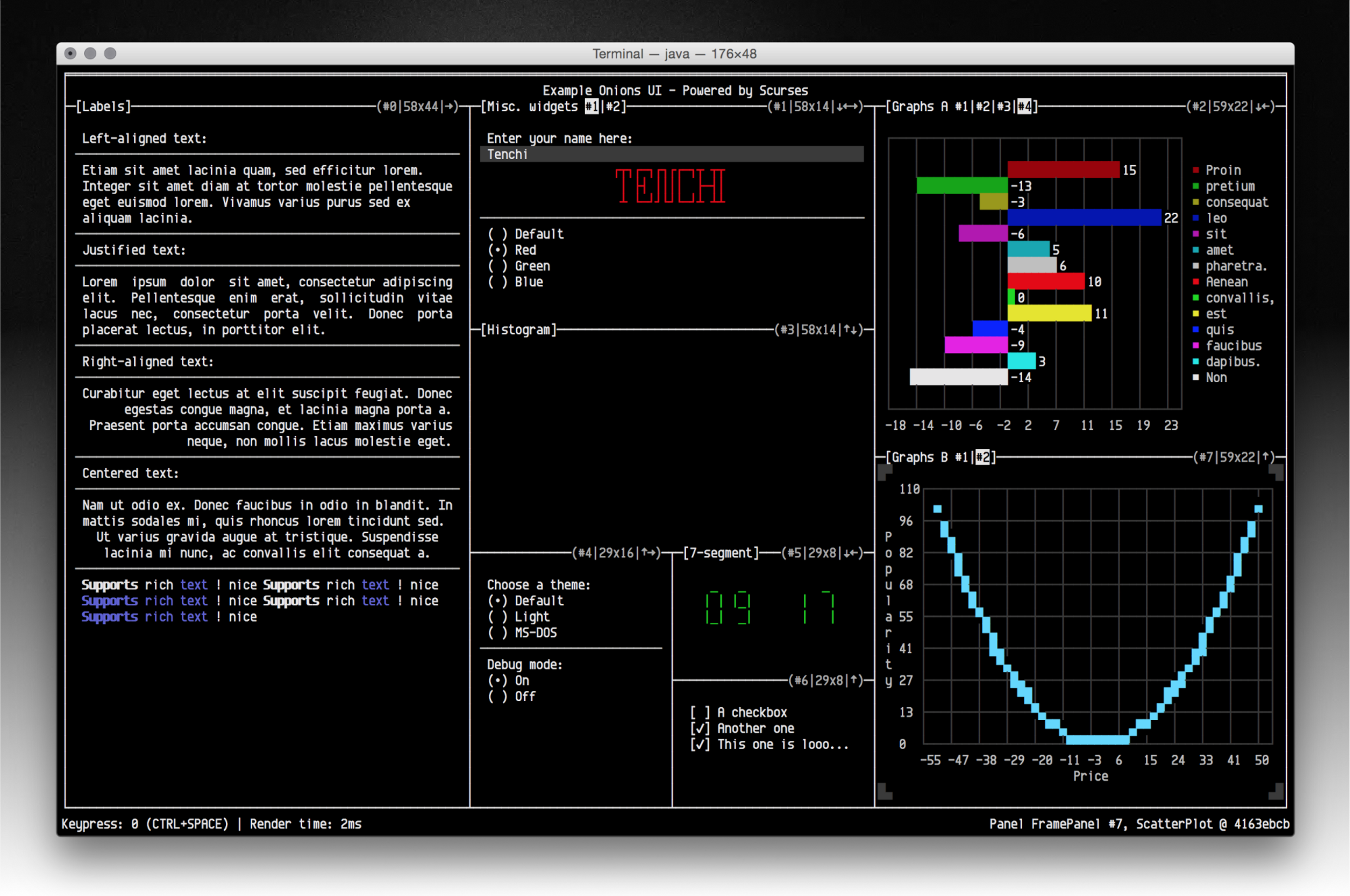Click the top-left scatter plot data point
1350x896 pixels.
tap(937, 508)
